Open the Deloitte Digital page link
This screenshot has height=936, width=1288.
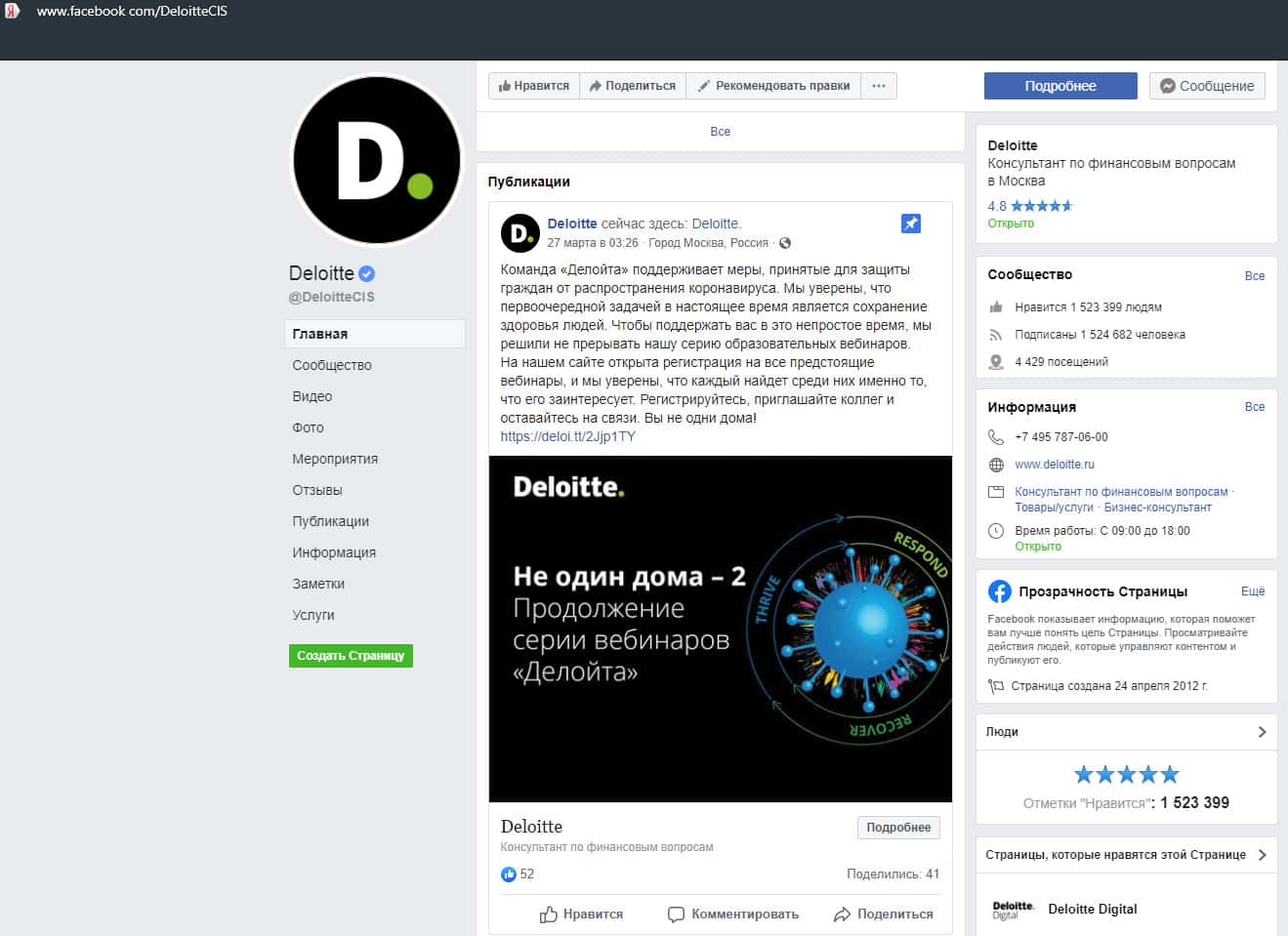pos(1093,909)
